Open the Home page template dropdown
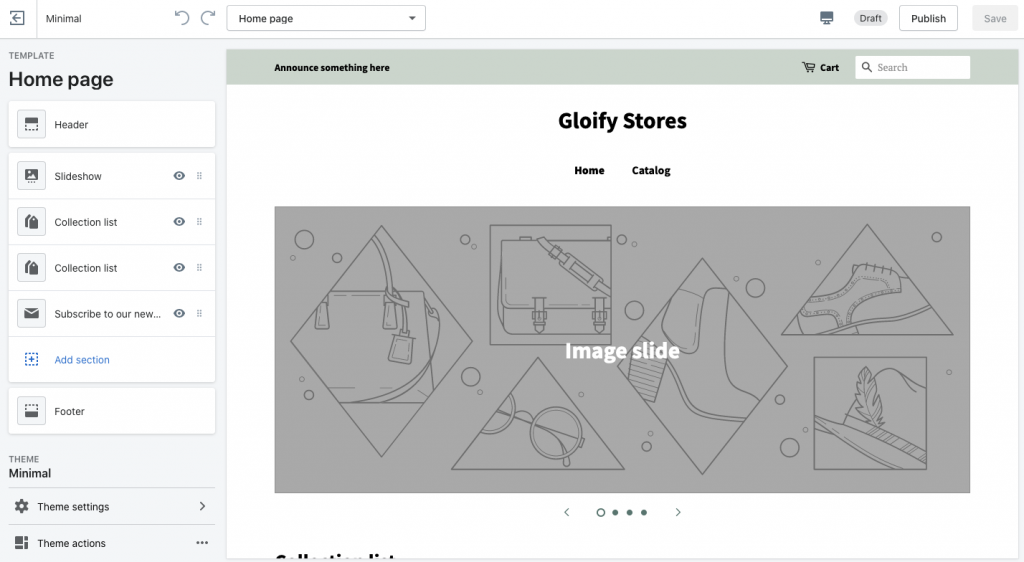 point(326,18)
